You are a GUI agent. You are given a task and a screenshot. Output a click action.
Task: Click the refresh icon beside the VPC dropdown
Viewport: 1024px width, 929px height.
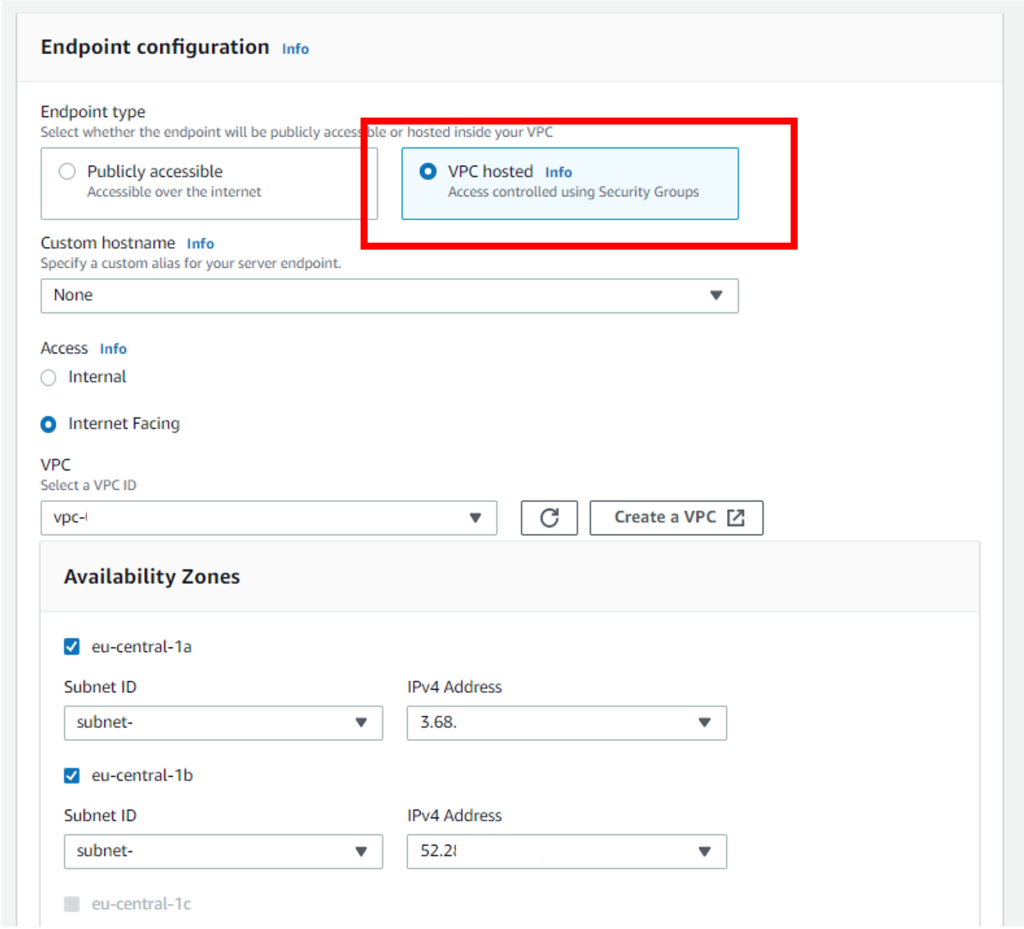point(548,517)
